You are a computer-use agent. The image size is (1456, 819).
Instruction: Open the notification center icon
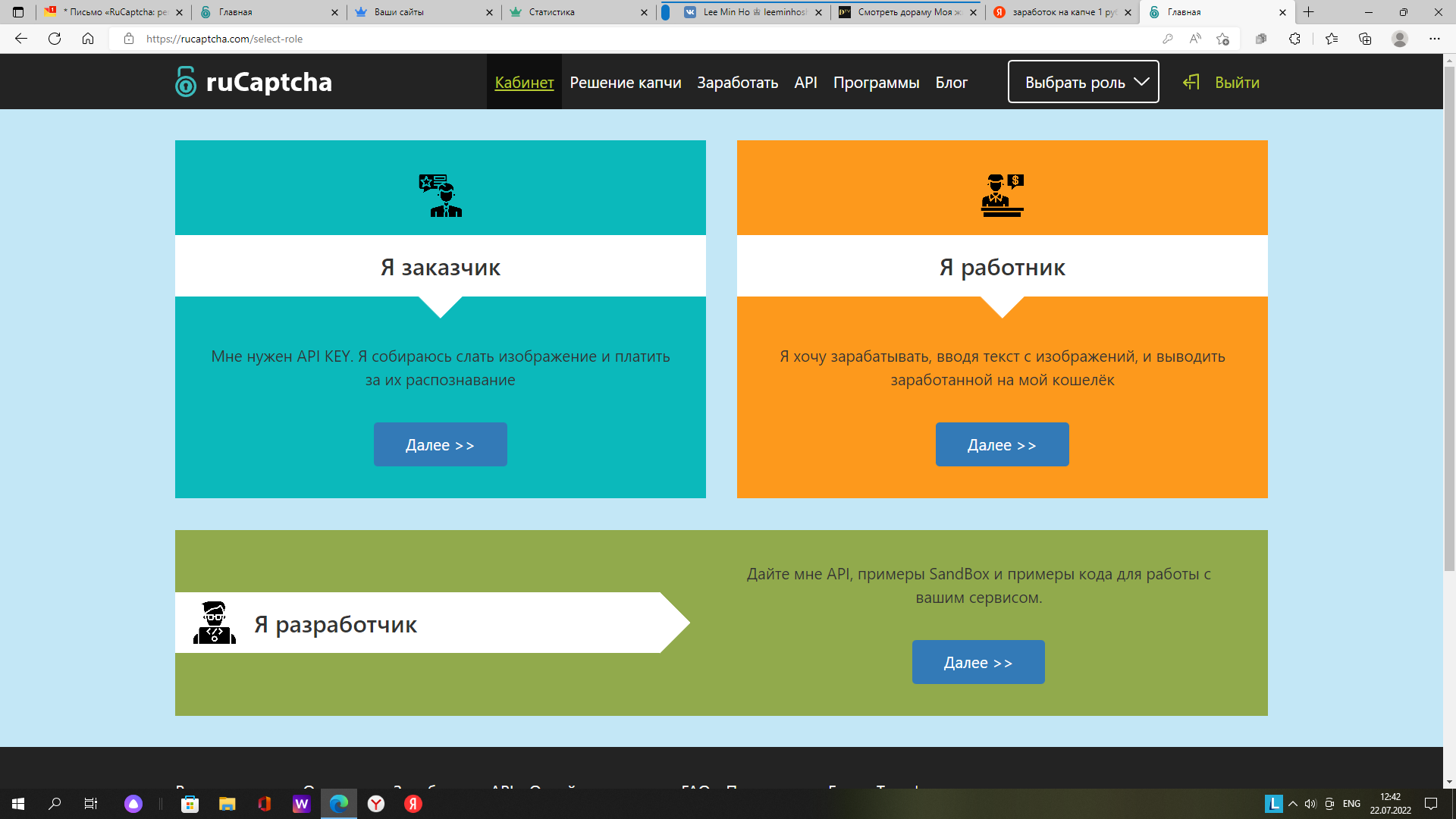(1431, 804)
